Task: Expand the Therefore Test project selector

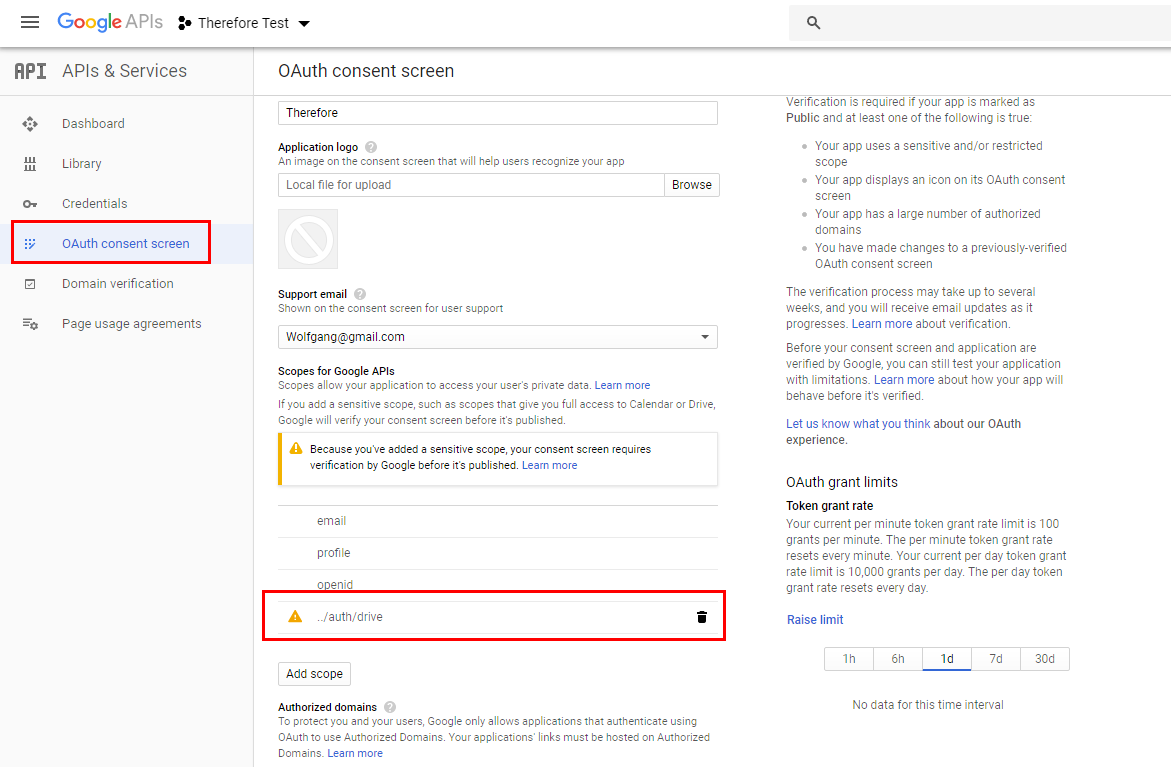Action: (x=245, y=23)
